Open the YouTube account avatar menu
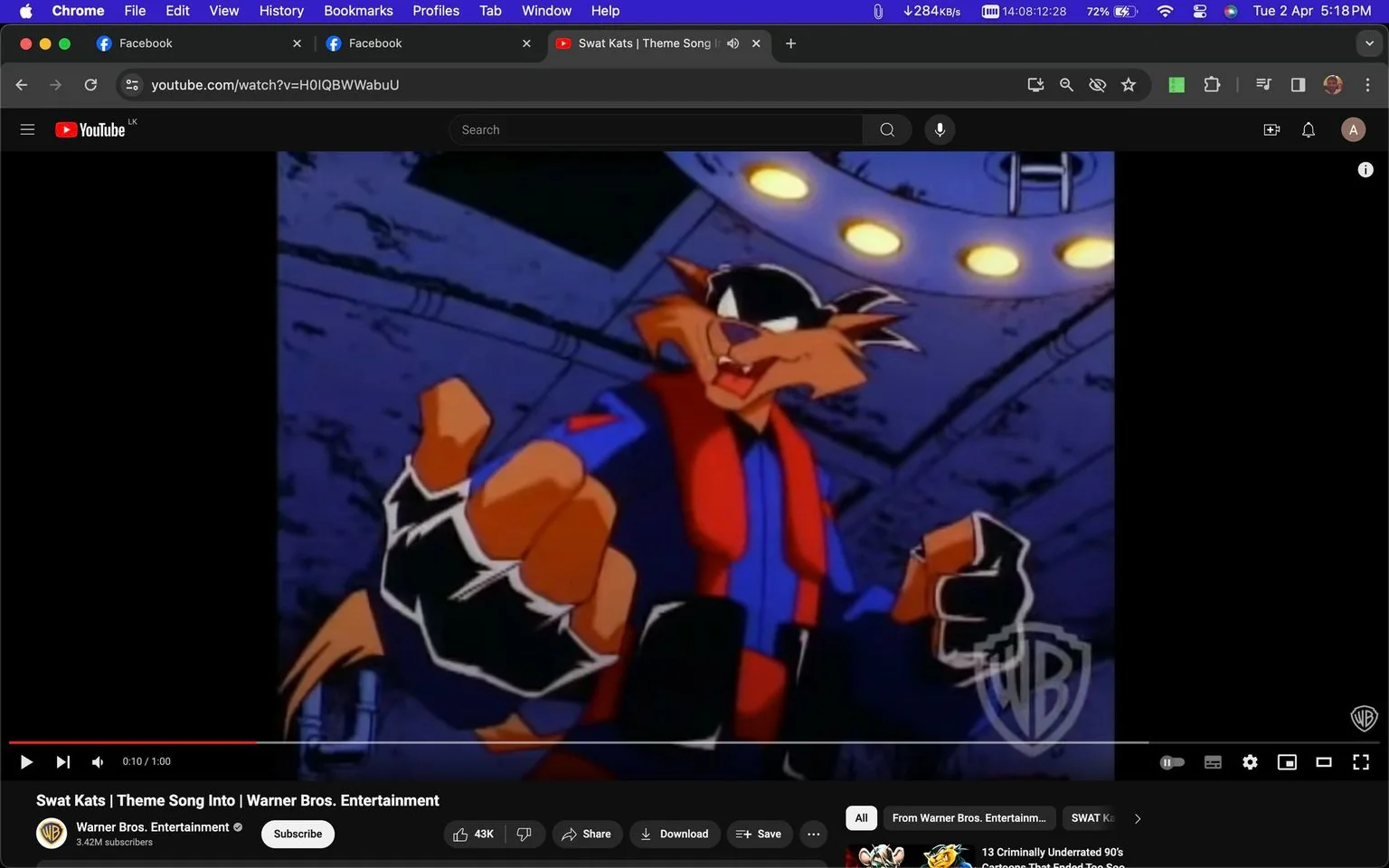 coord(1353,129)
